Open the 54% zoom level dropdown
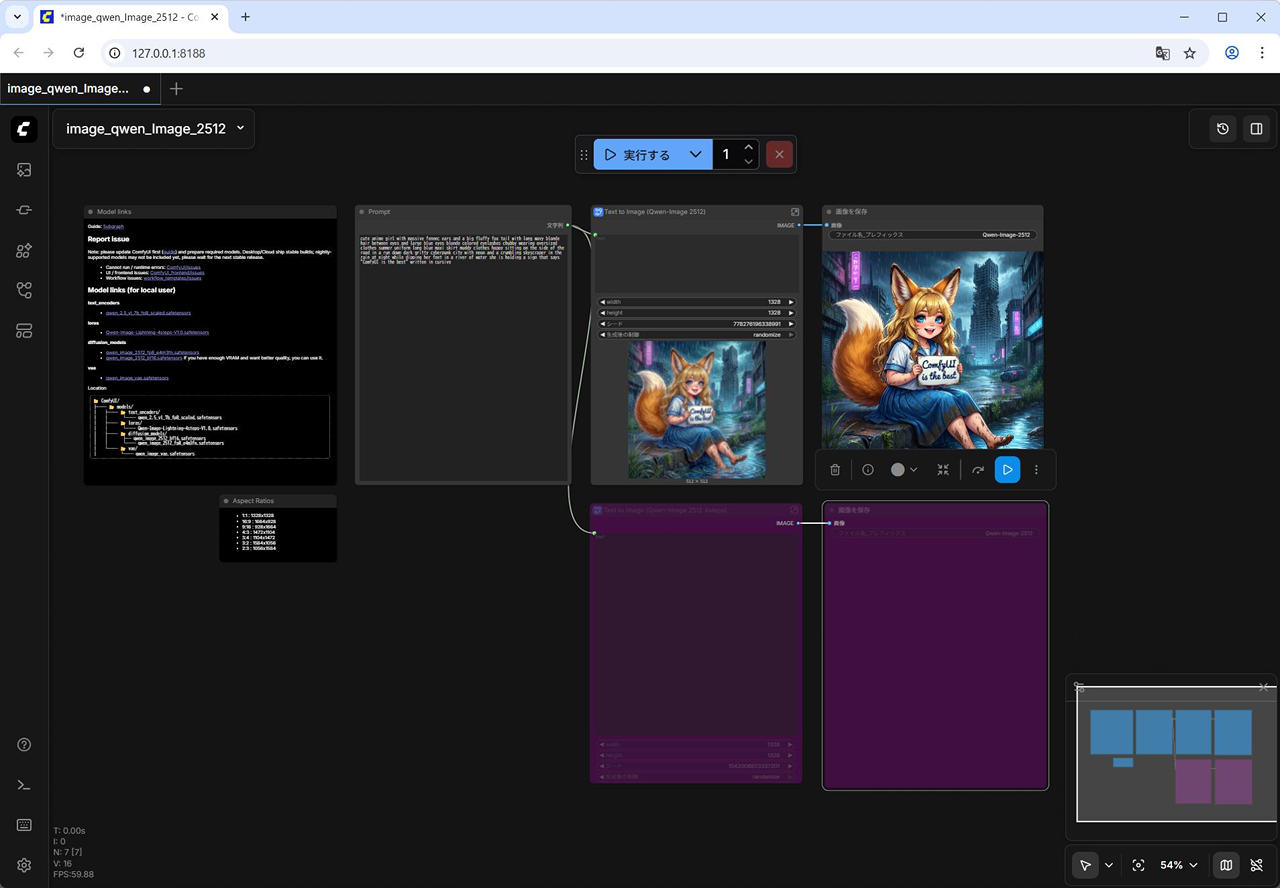 click(1178, 865)
